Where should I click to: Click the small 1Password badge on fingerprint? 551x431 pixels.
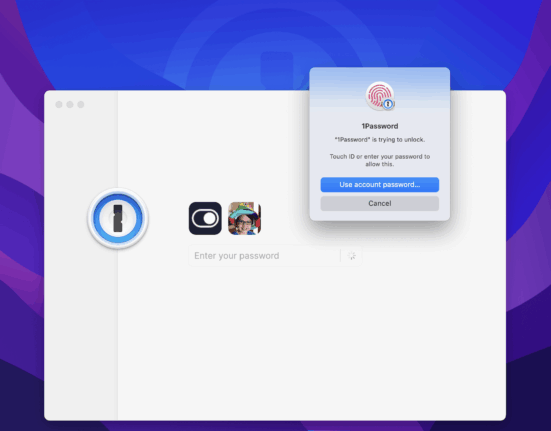point(388,104)
